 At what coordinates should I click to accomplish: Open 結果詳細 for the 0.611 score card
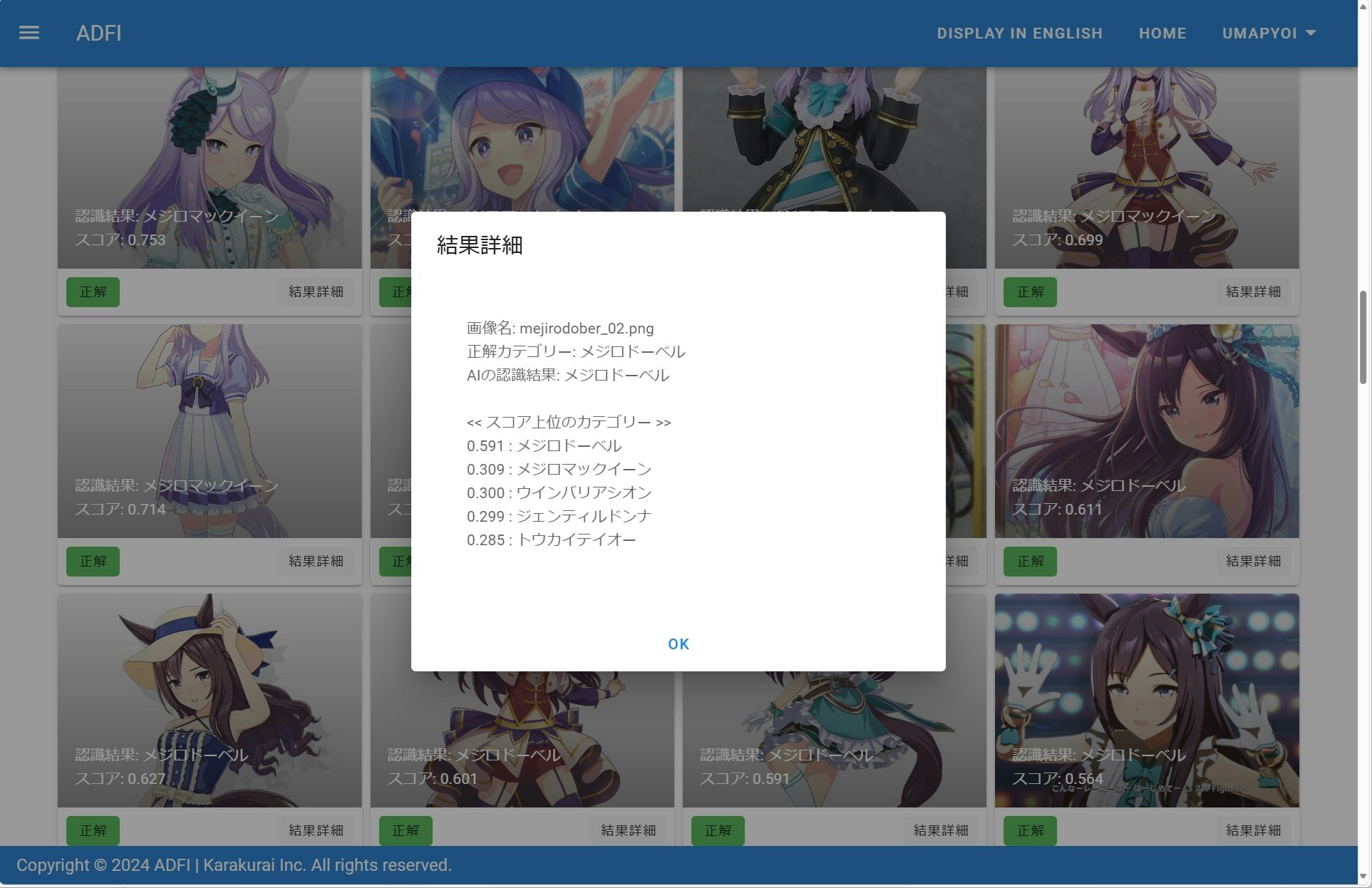pyautogui.click(x=1253, y=562)
